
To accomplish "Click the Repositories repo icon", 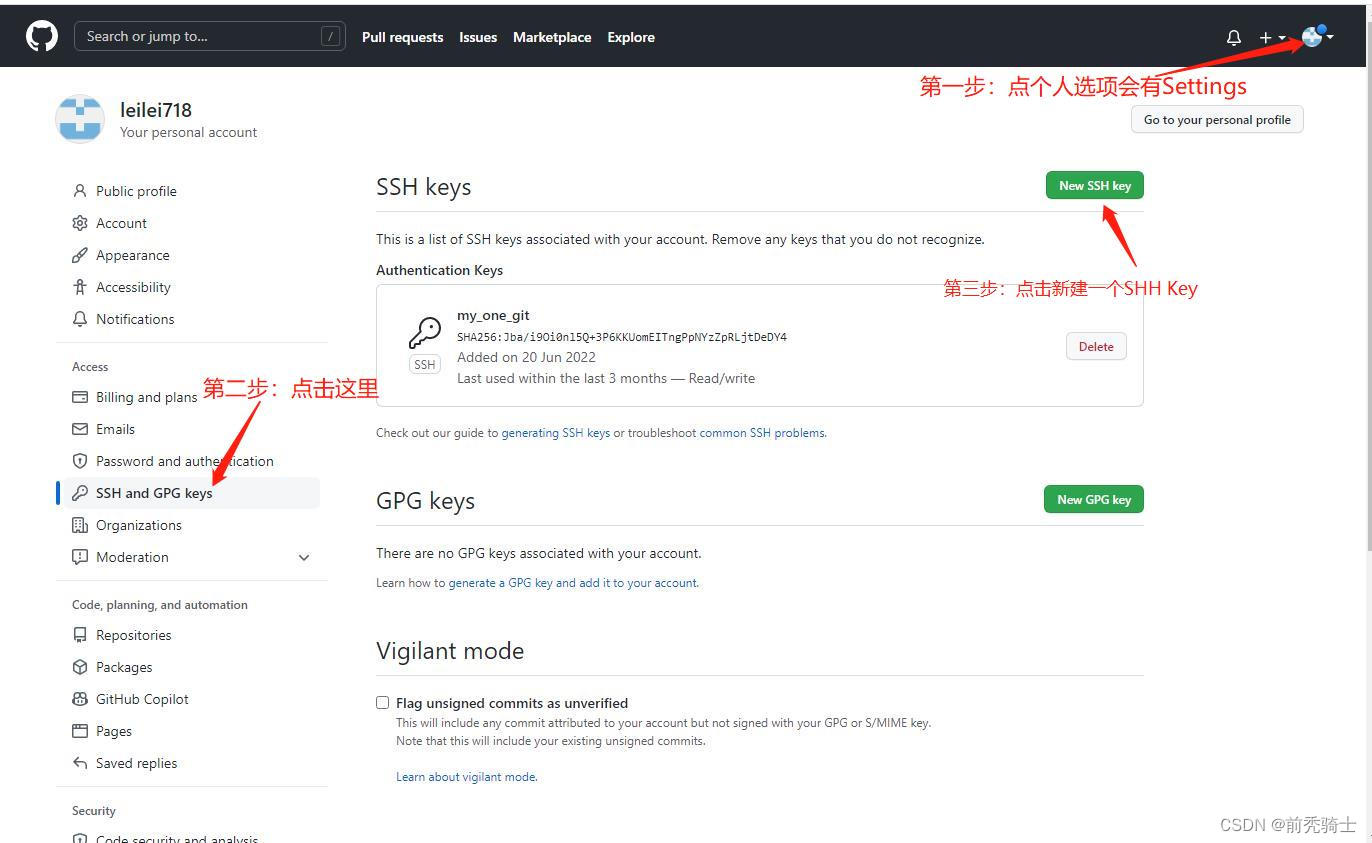I will pos(80,635).
